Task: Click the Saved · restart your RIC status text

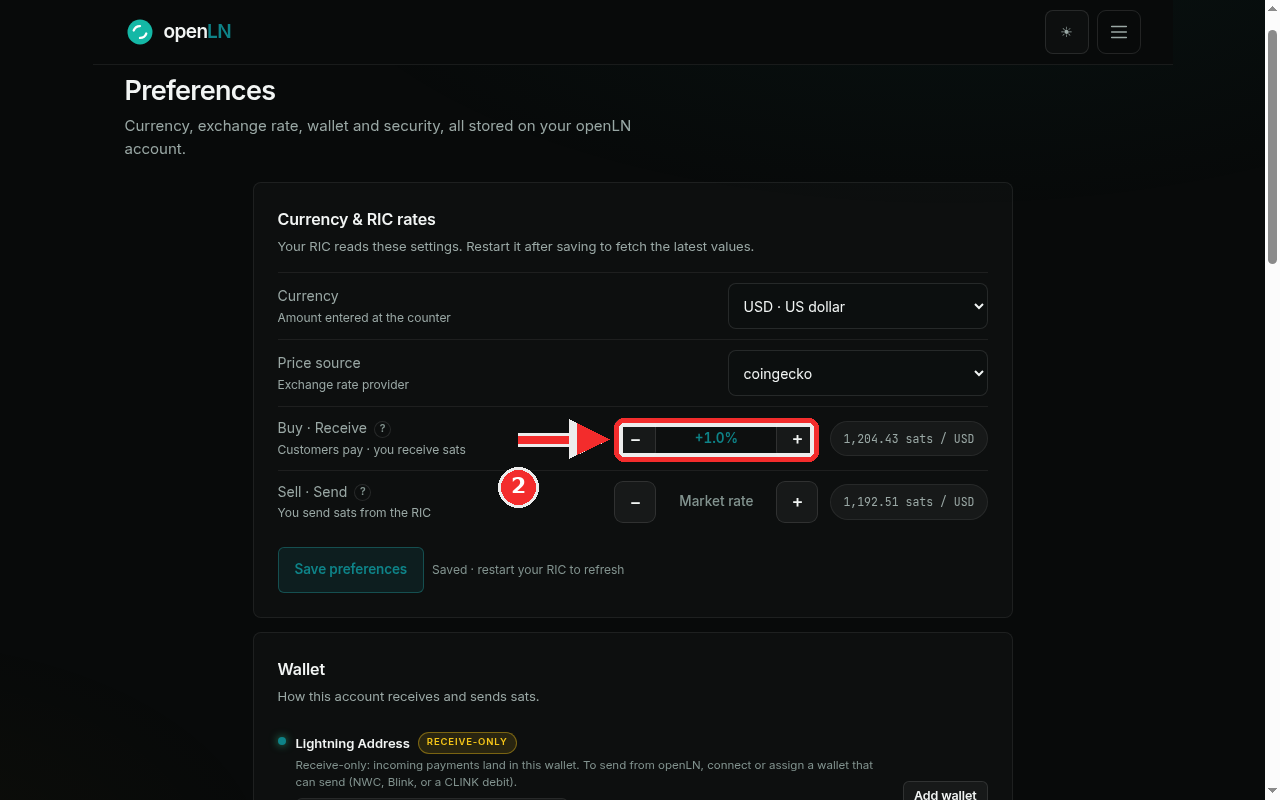Action: tap(528, 570)
